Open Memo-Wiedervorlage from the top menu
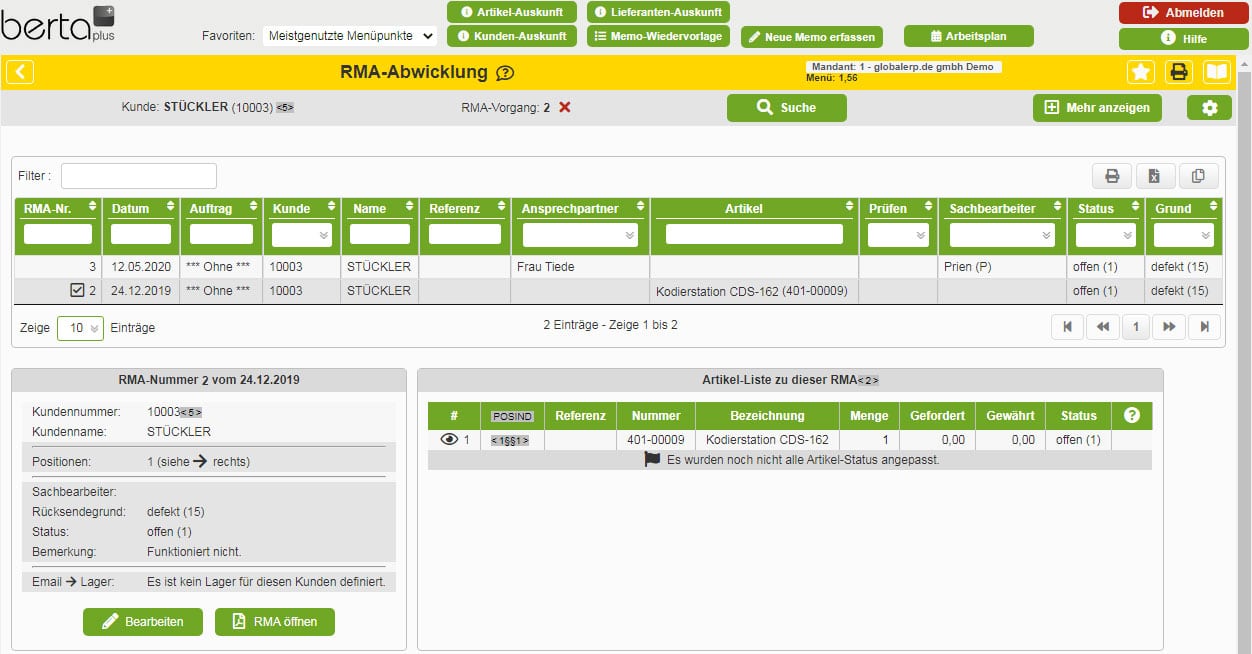Viewport: 1252px width, 654px height. (x=658, y=36)
